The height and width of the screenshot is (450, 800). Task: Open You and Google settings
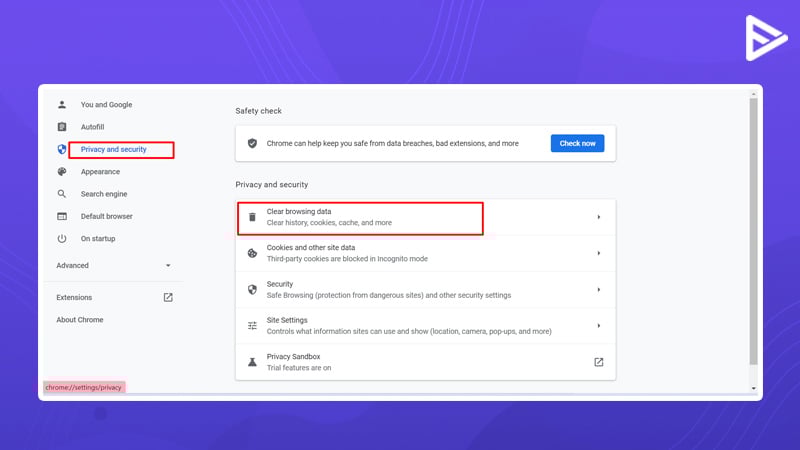point(106,105)
